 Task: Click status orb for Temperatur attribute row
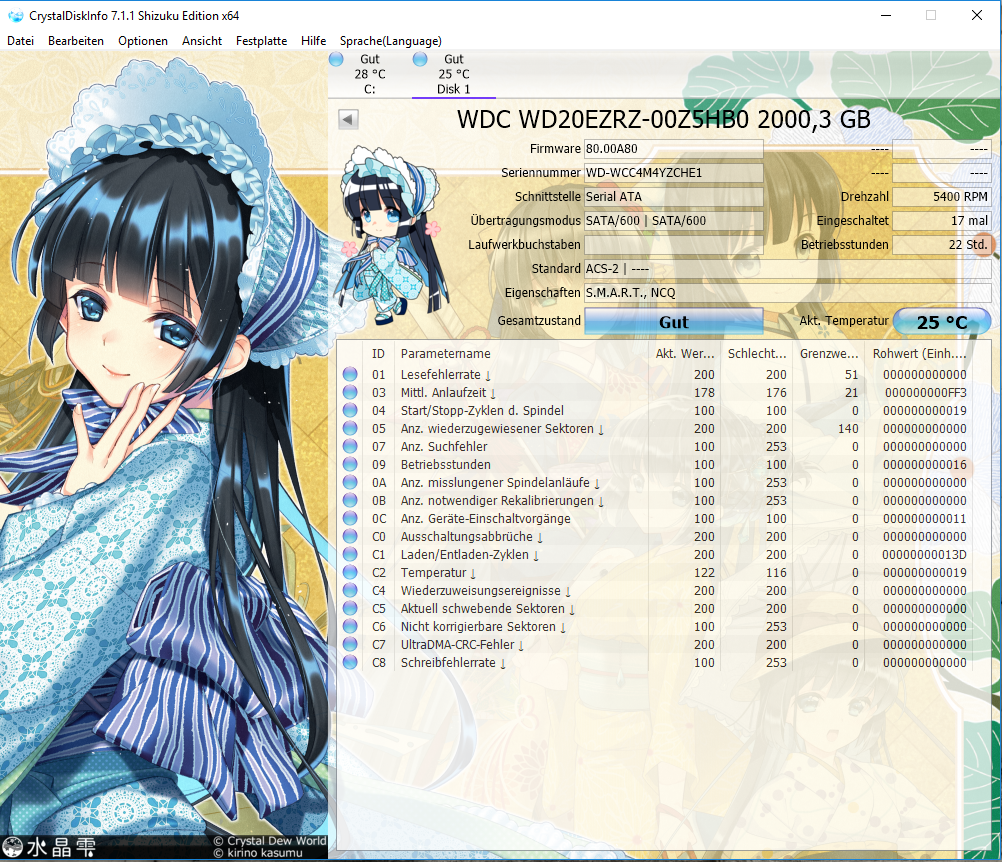click(x=350, y=573)
